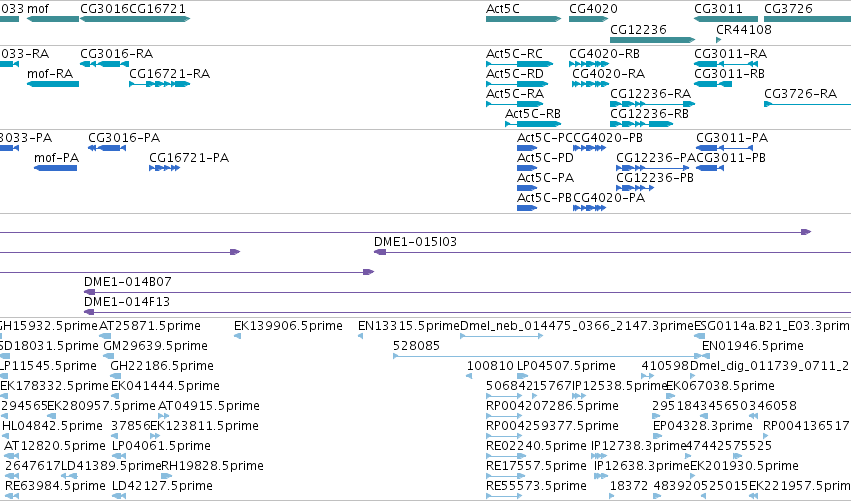
Task: Select the Act5C-PB protein label
Action: click(545, 198)
